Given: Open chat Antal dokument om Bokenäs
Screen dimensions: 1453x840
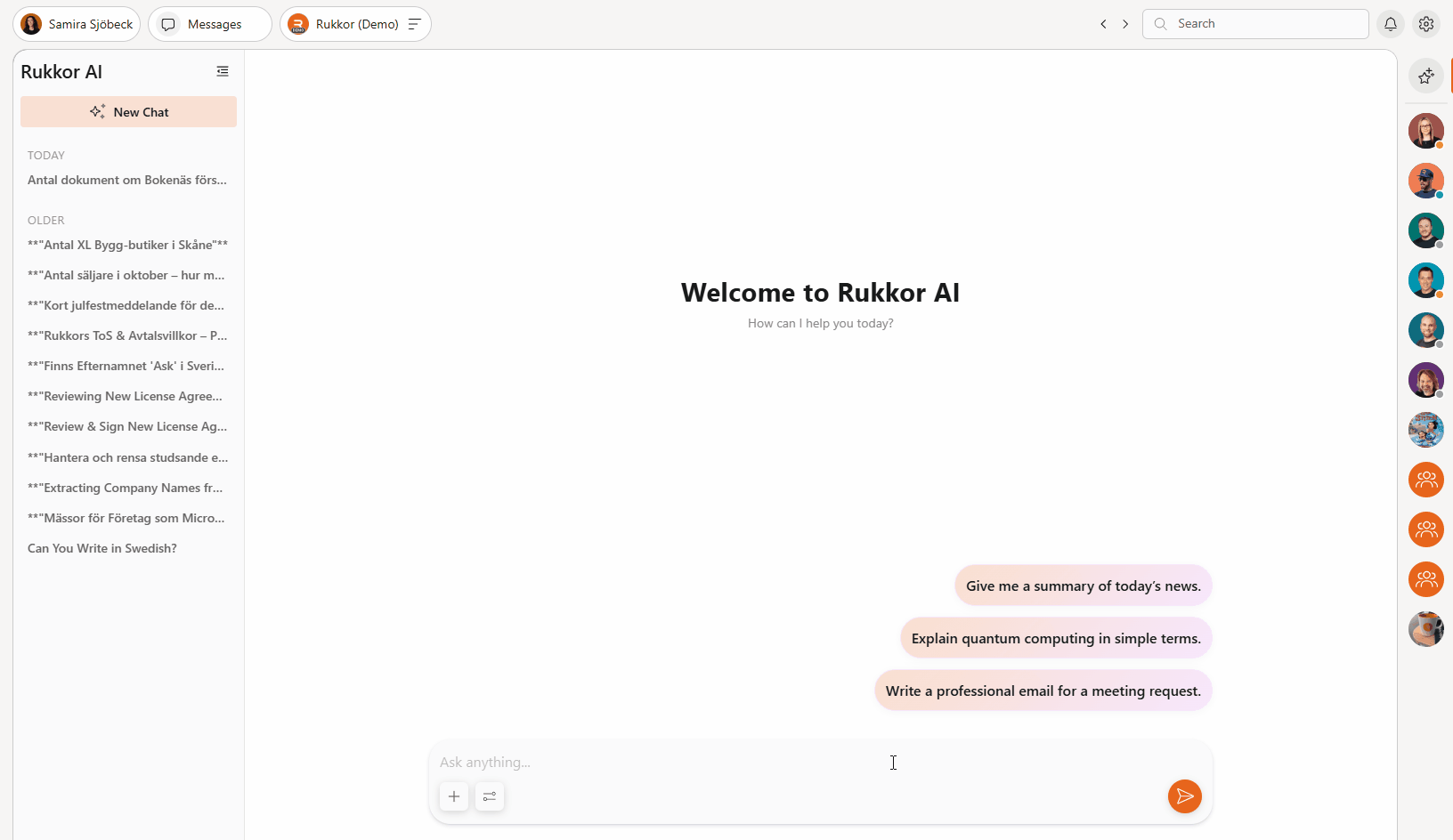Looking at the screenshot, I should (128, 180).
